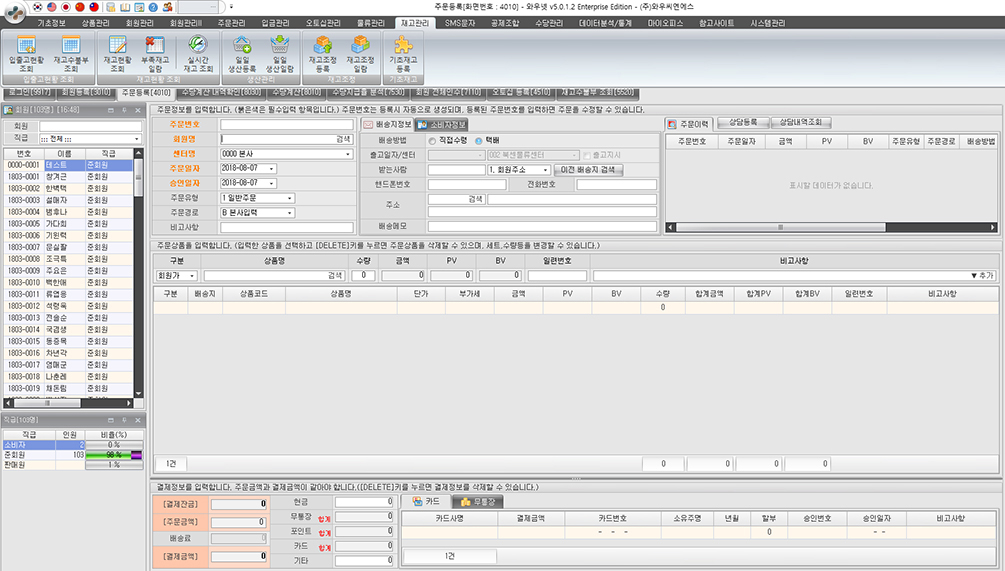Click 검색 button in 주소 field
1005x571 pixels.
coord(475,199)
